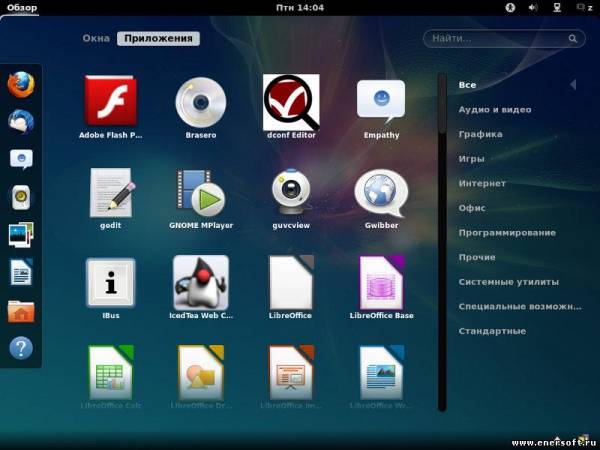Show Программирование category apps
The image size is (600, 450).
507,233
